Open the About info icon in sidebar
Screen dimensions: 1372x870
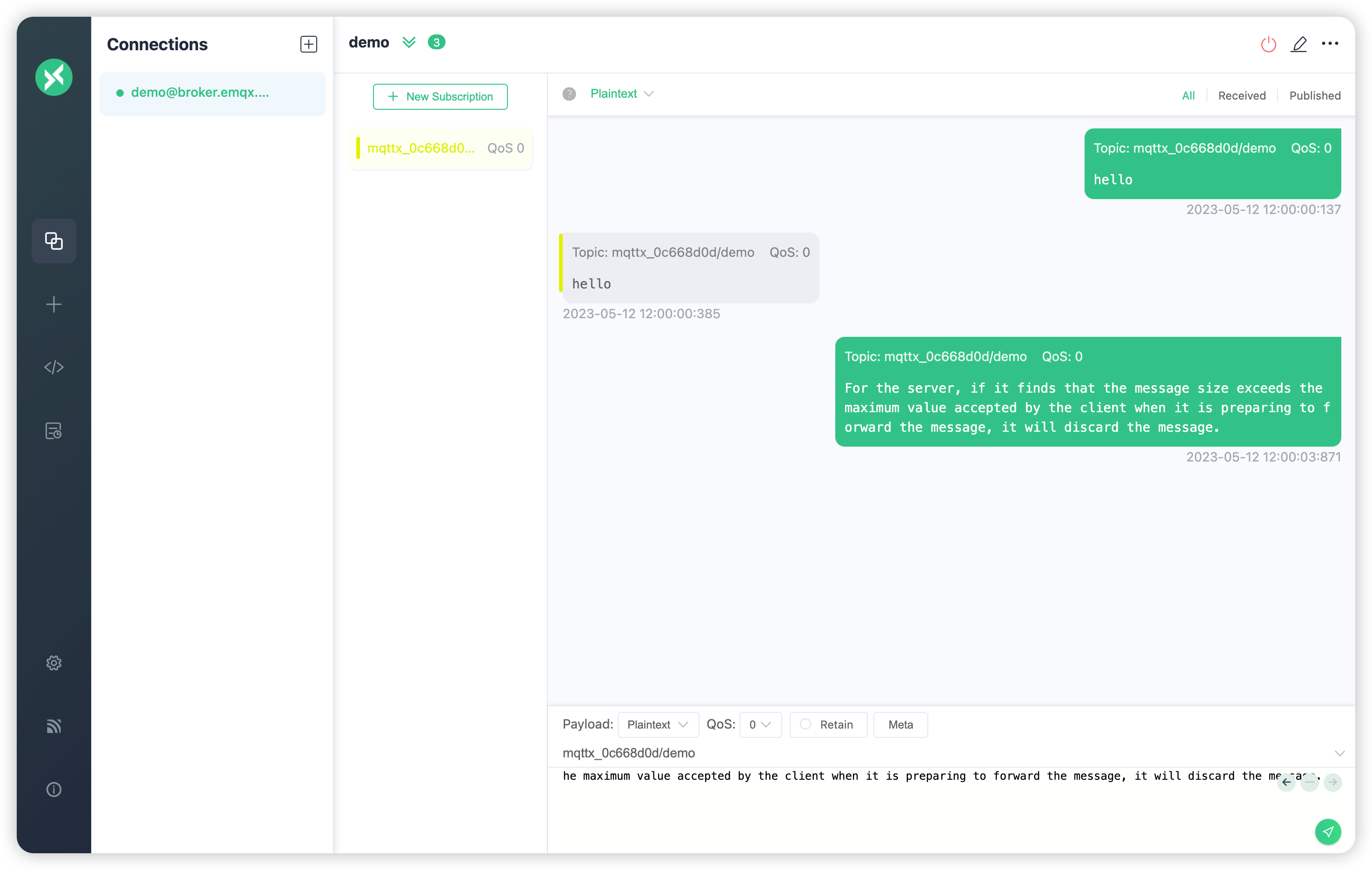coord(53,790)
